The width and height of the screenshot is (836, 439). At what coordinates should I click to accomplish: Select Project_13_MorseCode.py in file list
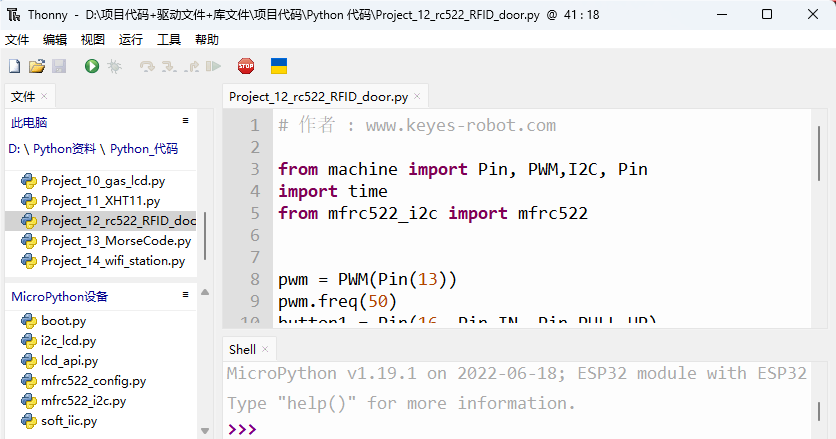(116, 241)
